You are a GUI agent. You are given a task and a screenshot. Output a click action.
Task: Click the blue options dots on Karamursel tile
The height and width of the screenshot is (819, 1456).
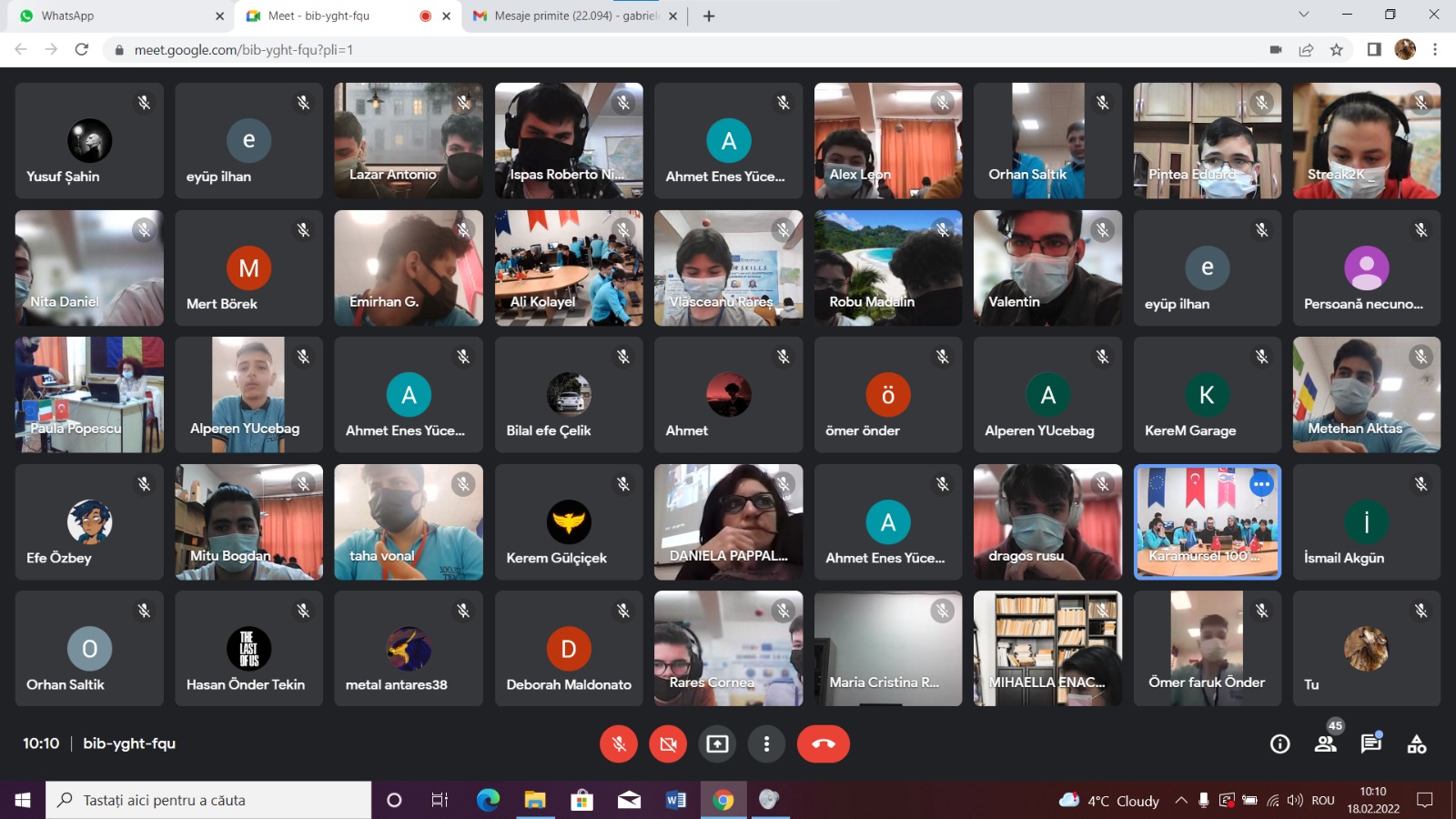(1261, 485)
